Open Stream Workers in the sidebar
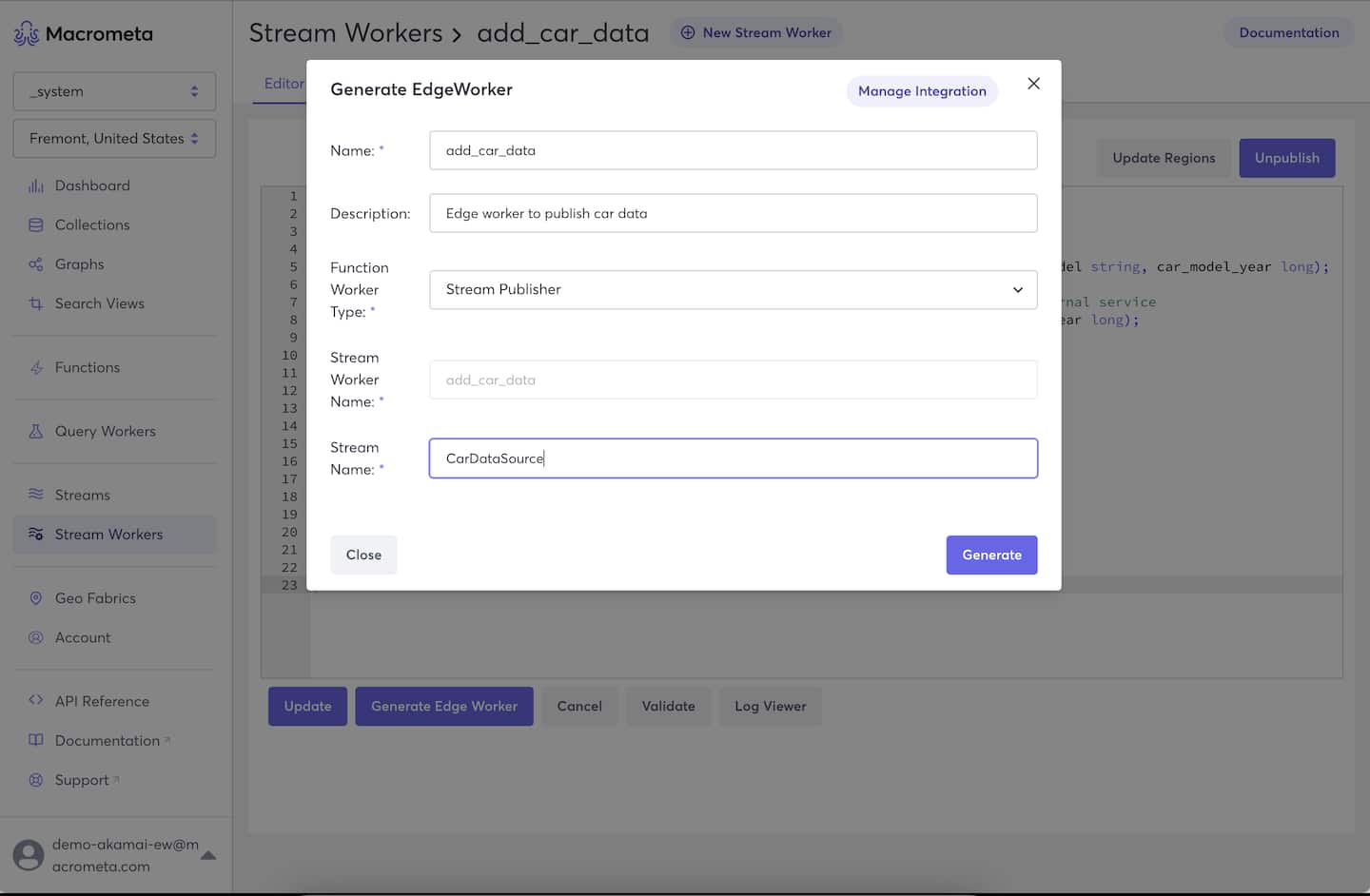 (108, 535)
